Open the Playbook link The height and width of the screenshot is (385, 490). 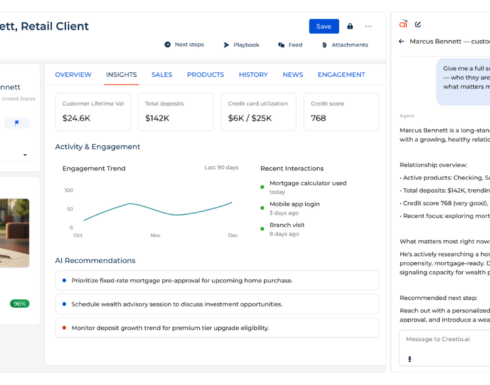click(x=246, y=45)
